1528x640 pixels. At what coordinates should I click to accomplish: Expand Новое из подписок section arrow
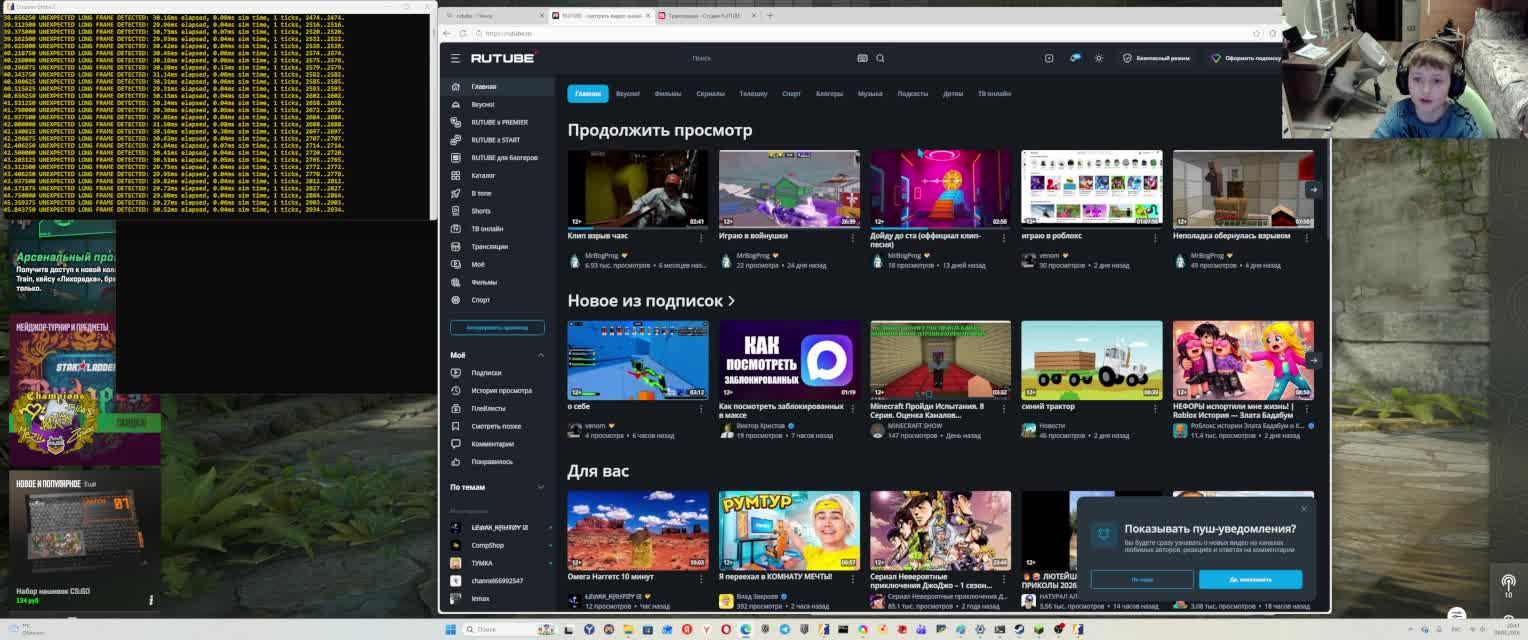[731, 301]
